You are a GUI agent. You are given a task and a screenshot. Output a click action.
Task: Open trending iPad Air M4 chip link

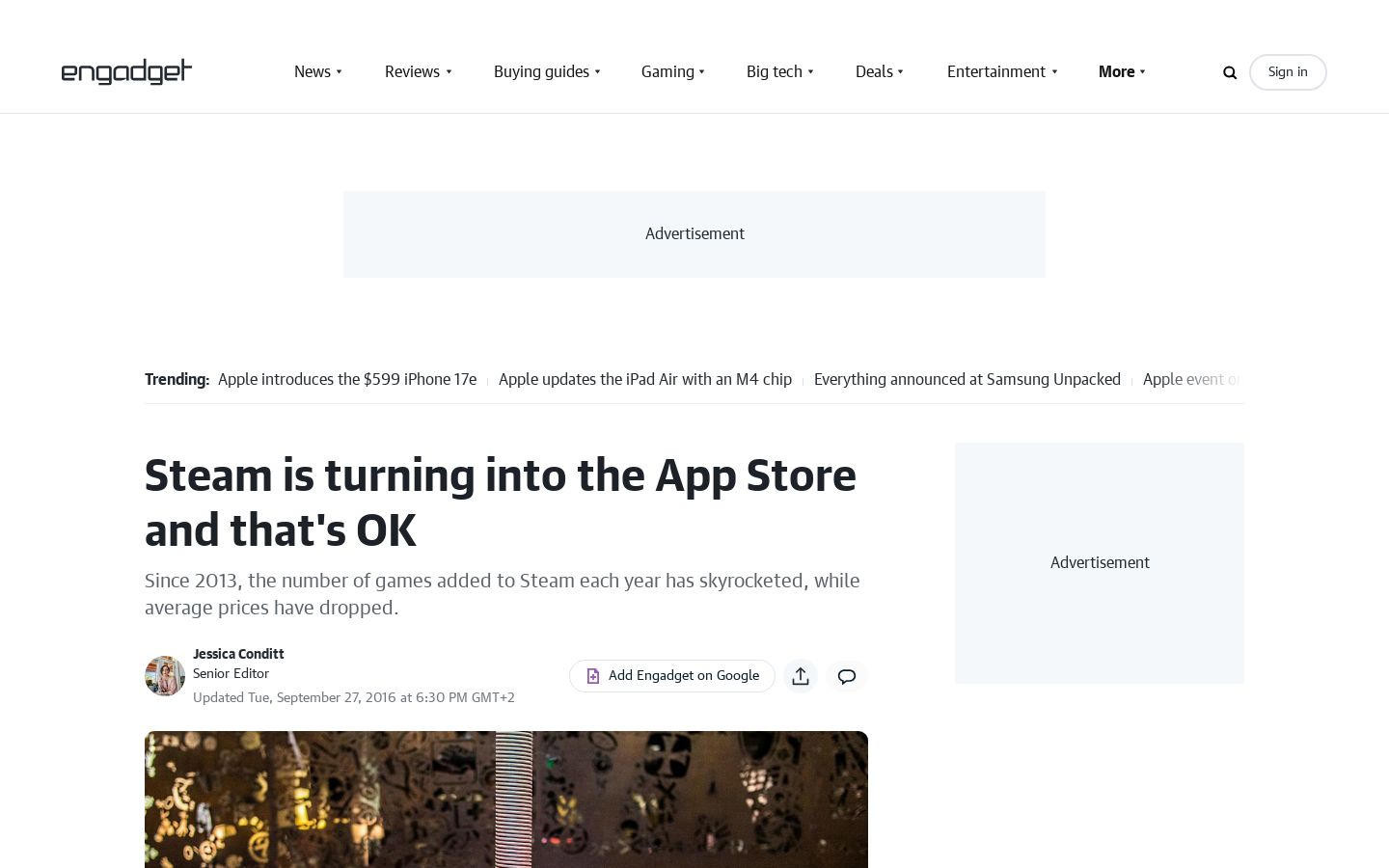(x=645, y=379)
